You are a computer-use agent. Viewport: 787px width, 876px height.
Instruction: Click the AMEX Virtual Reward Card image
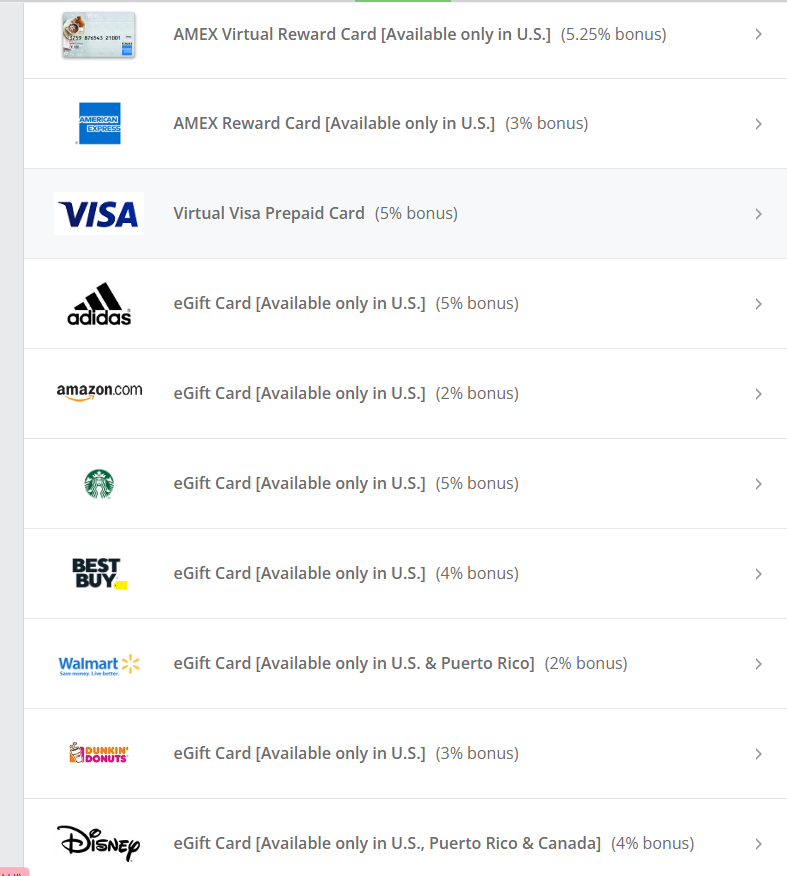[x=99, y=35]
